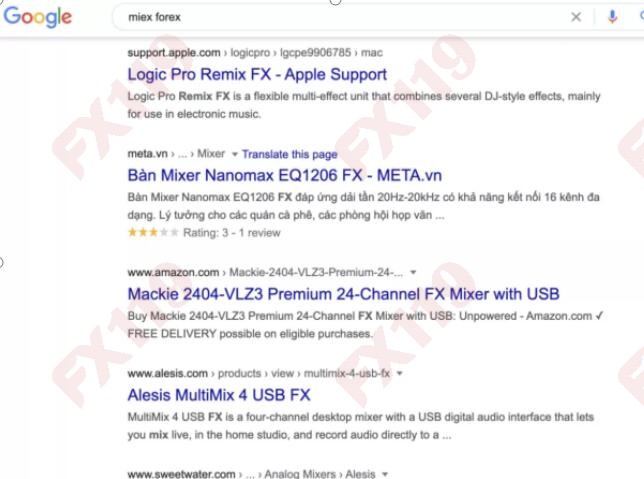This screenshot has width=644, height=479.
Task: Open the Mackie 2404-VLZ3 Premium mixer result
Action: 343,294
